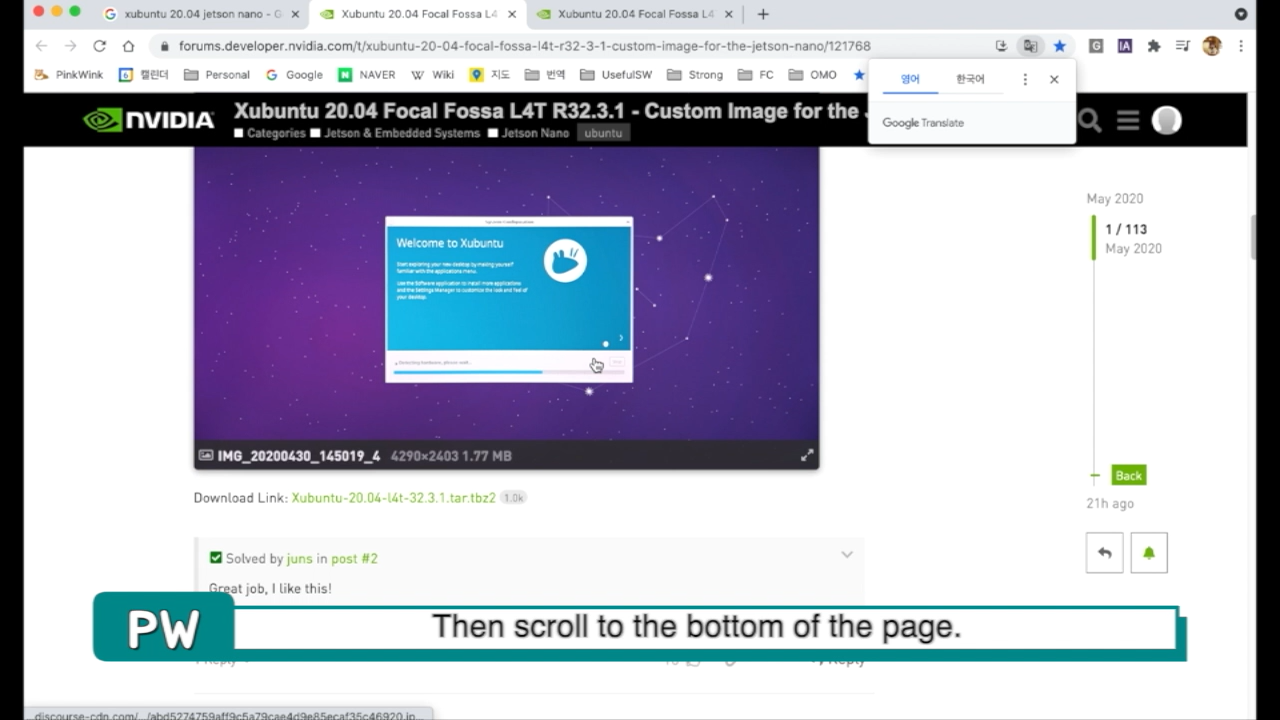Open the install/download icon in address bar
The width and height of the screenshot is (1280, 720).
(x=1001, y=46)
